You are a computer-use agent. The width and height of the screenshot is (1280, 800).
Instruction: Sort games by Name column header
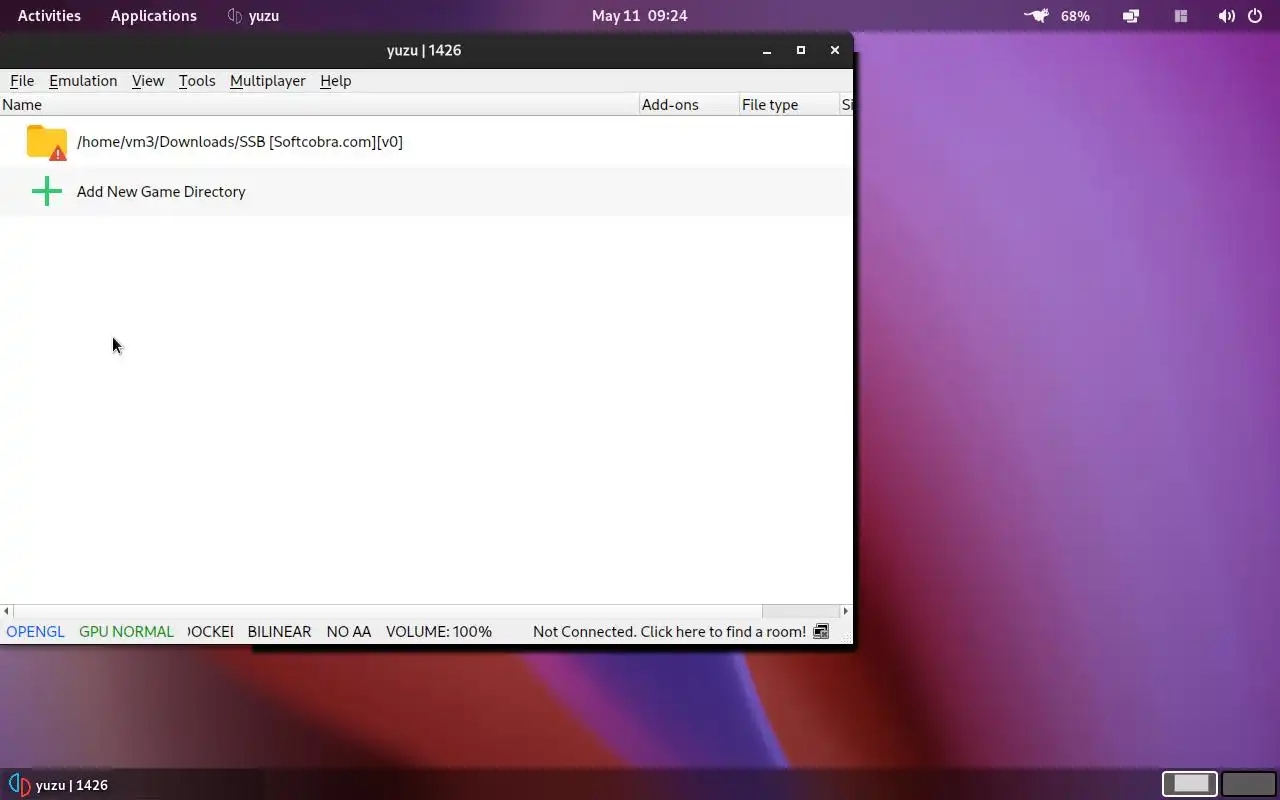320,104
